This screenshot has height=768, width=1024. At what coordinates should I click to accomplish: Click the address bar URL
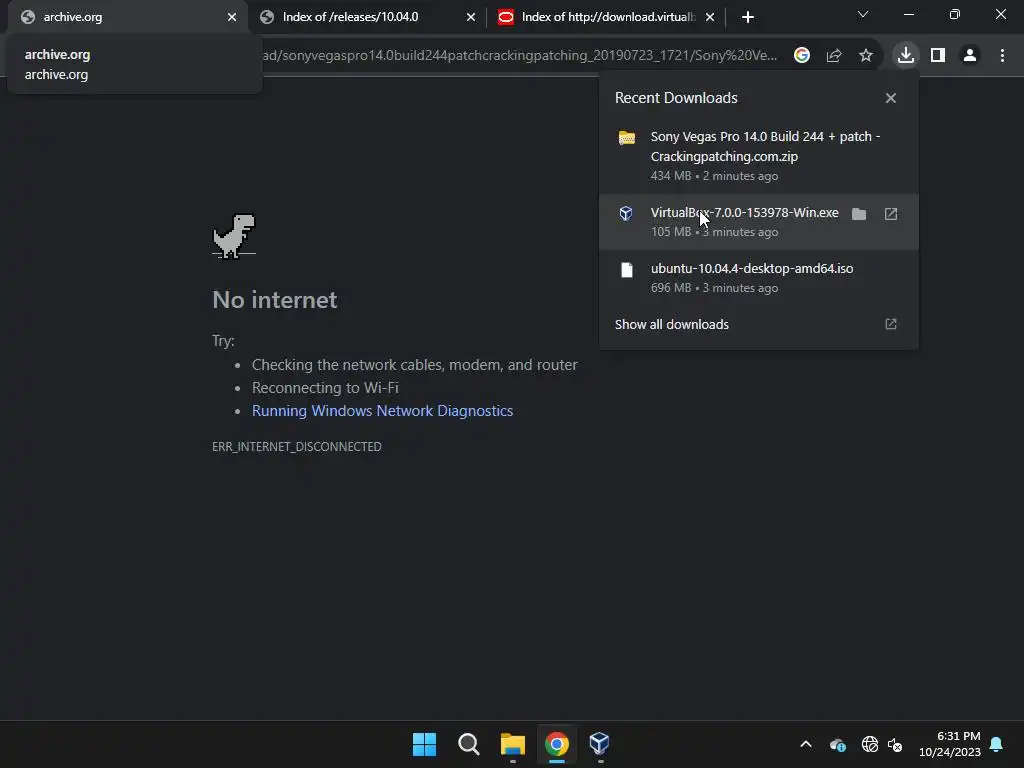pos(519,56)
